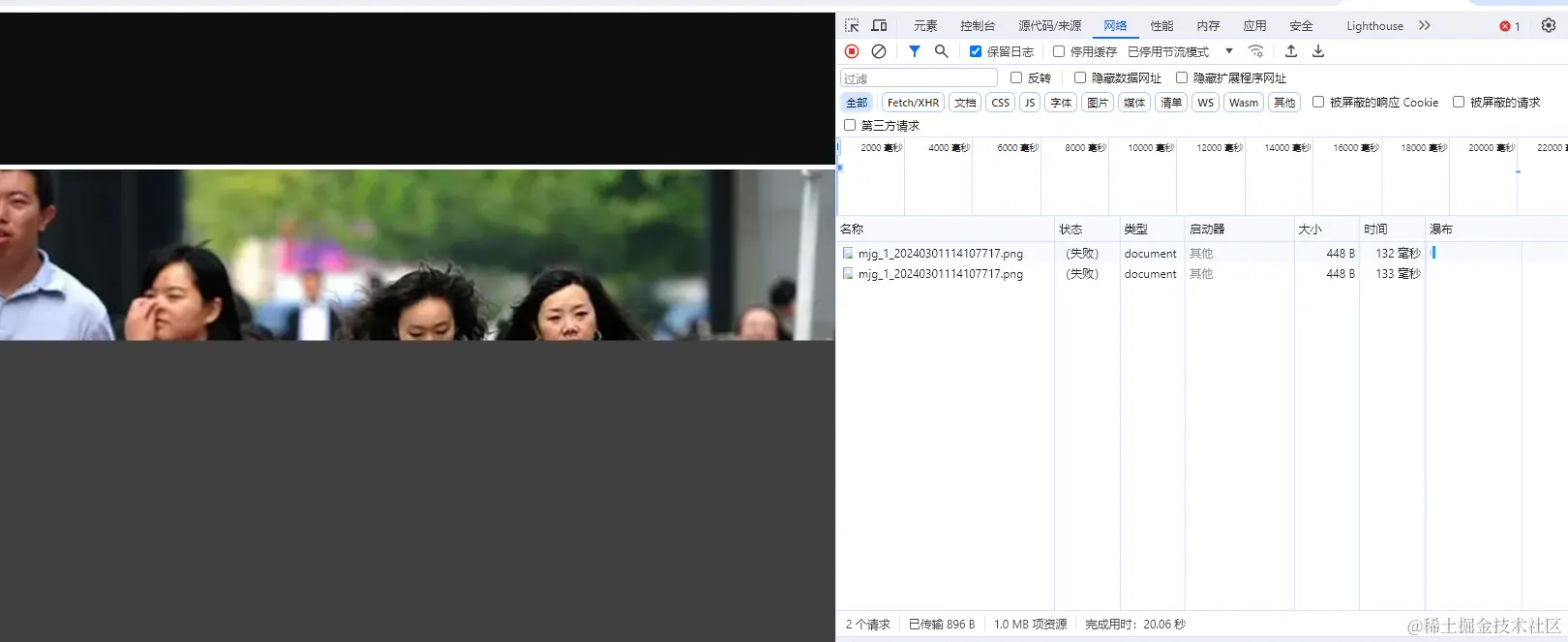Export HAR file download icon

coord(1318,51)
